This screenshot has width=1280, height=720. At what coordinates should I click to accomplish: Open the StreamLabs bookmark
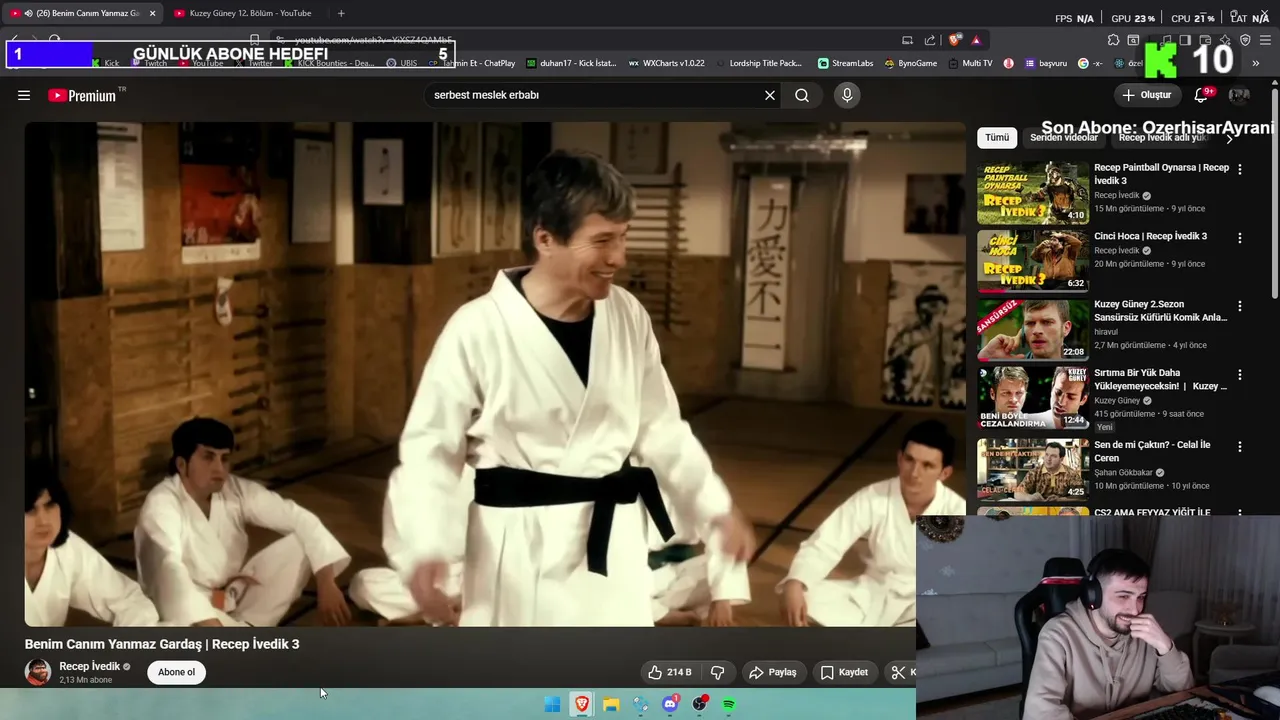coord(845,63)
